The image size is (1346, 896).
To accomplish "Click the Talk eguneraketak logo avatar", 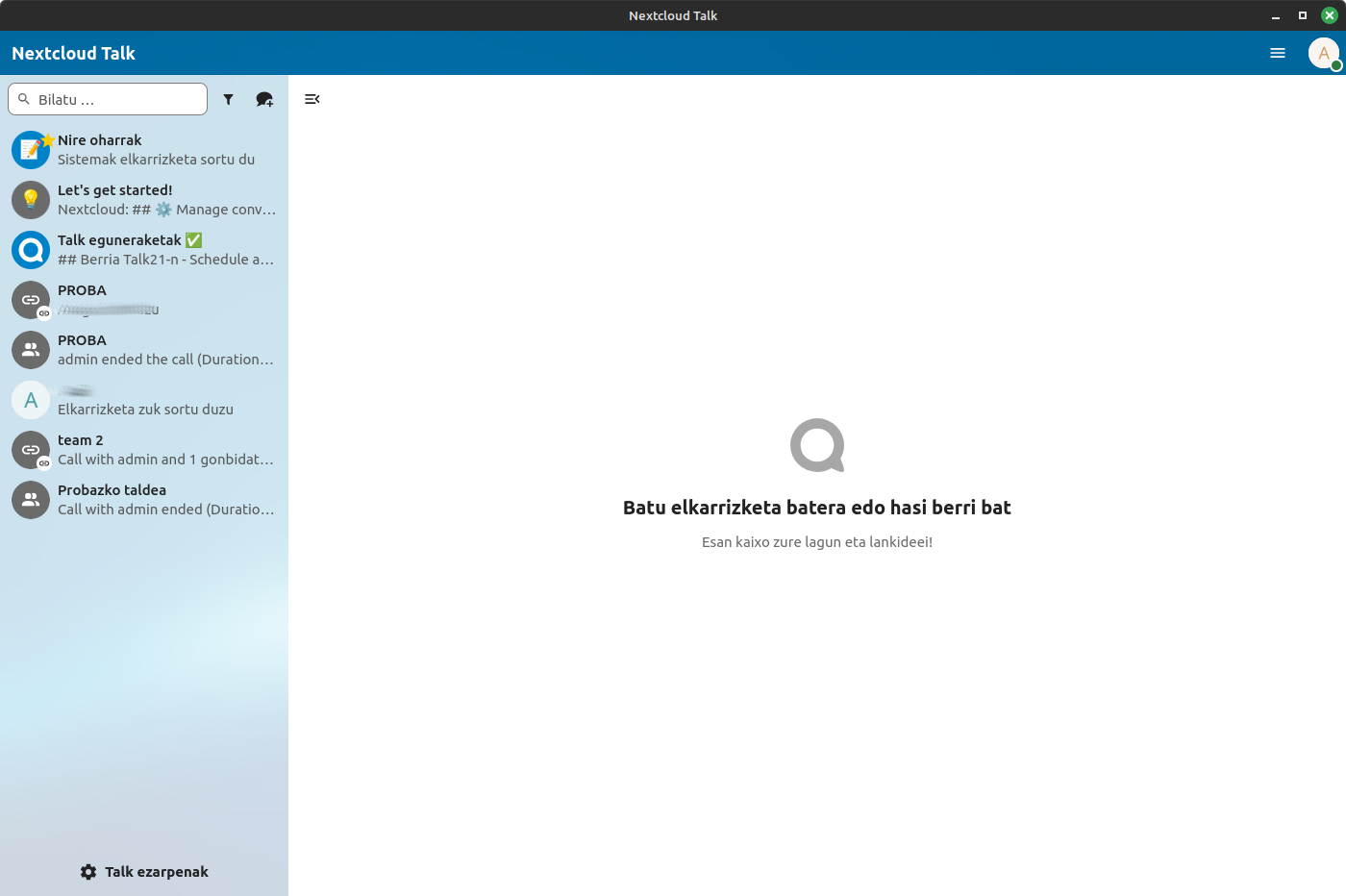I will (31, 250).
